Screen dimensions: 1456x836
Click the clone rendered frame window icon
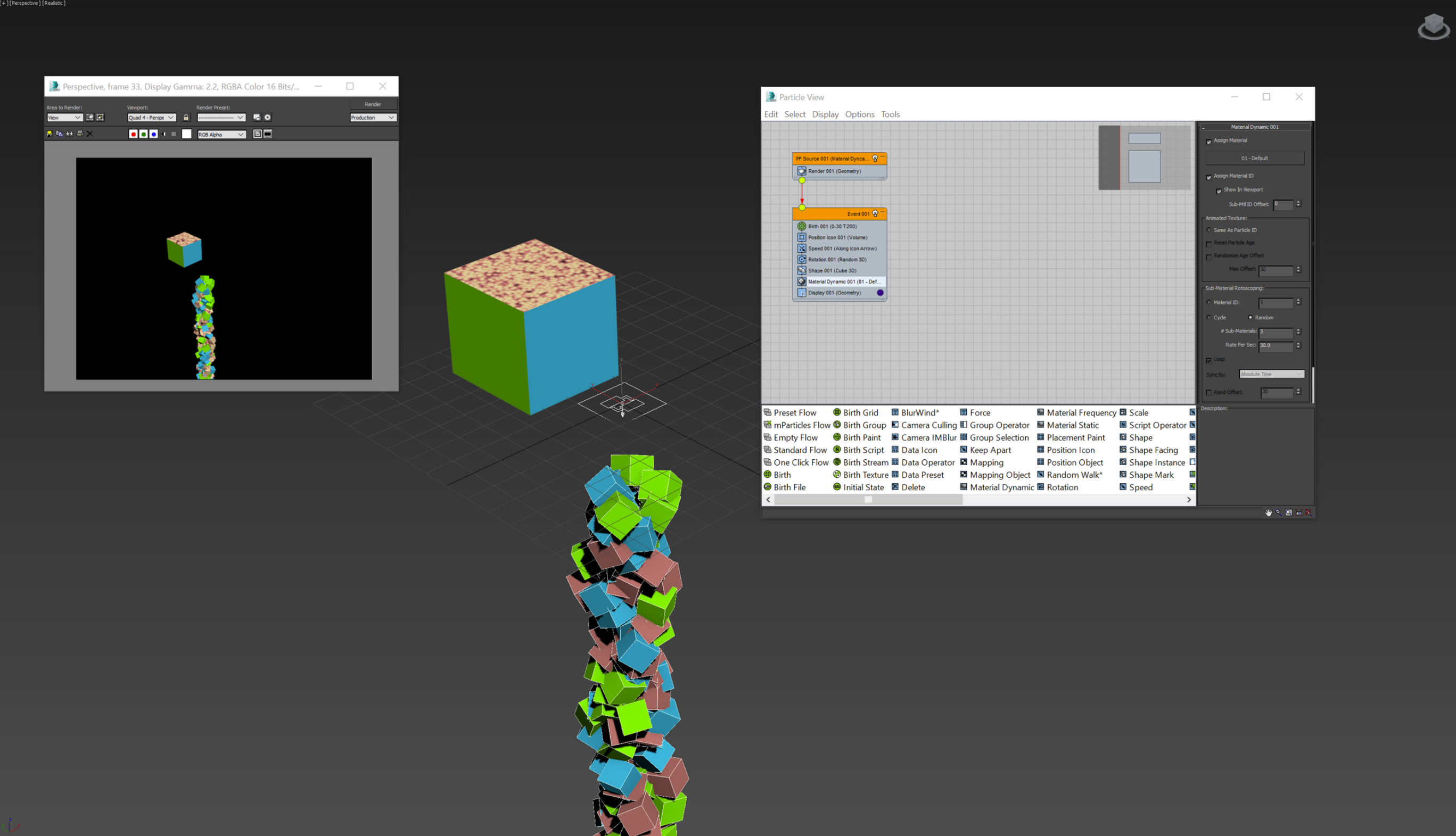pyautogui.click(x=70, y=134)
